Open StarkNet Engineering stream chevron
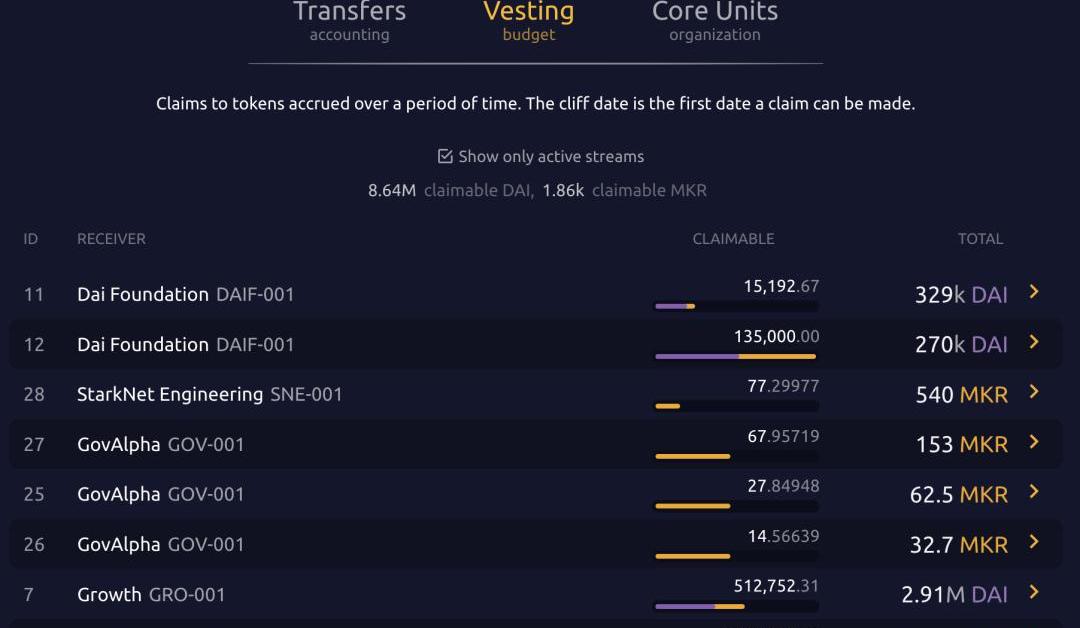Viewport: 1080px width, 628px height. [x=1033, y=392]
